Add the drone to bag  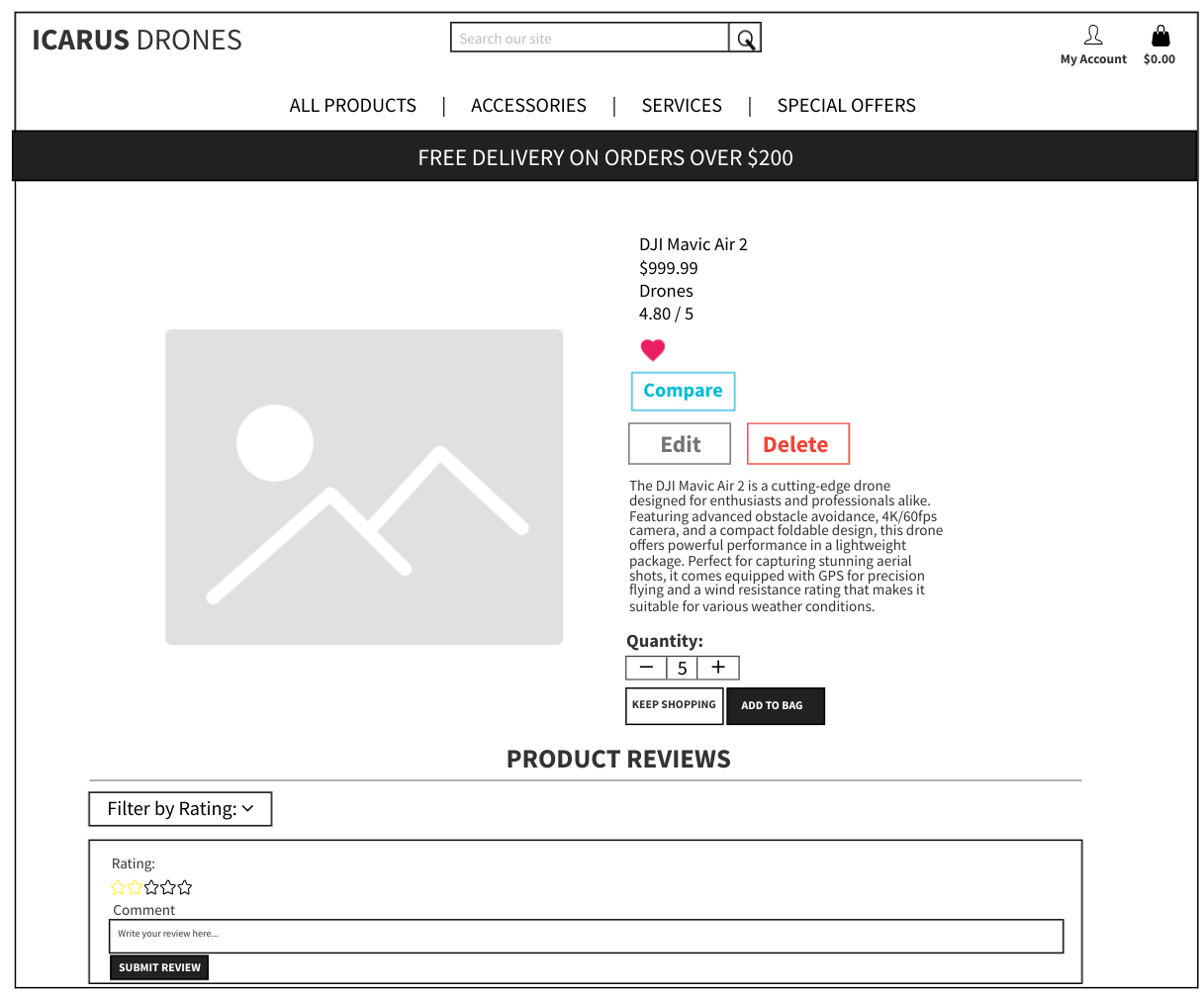pos(775,705)
